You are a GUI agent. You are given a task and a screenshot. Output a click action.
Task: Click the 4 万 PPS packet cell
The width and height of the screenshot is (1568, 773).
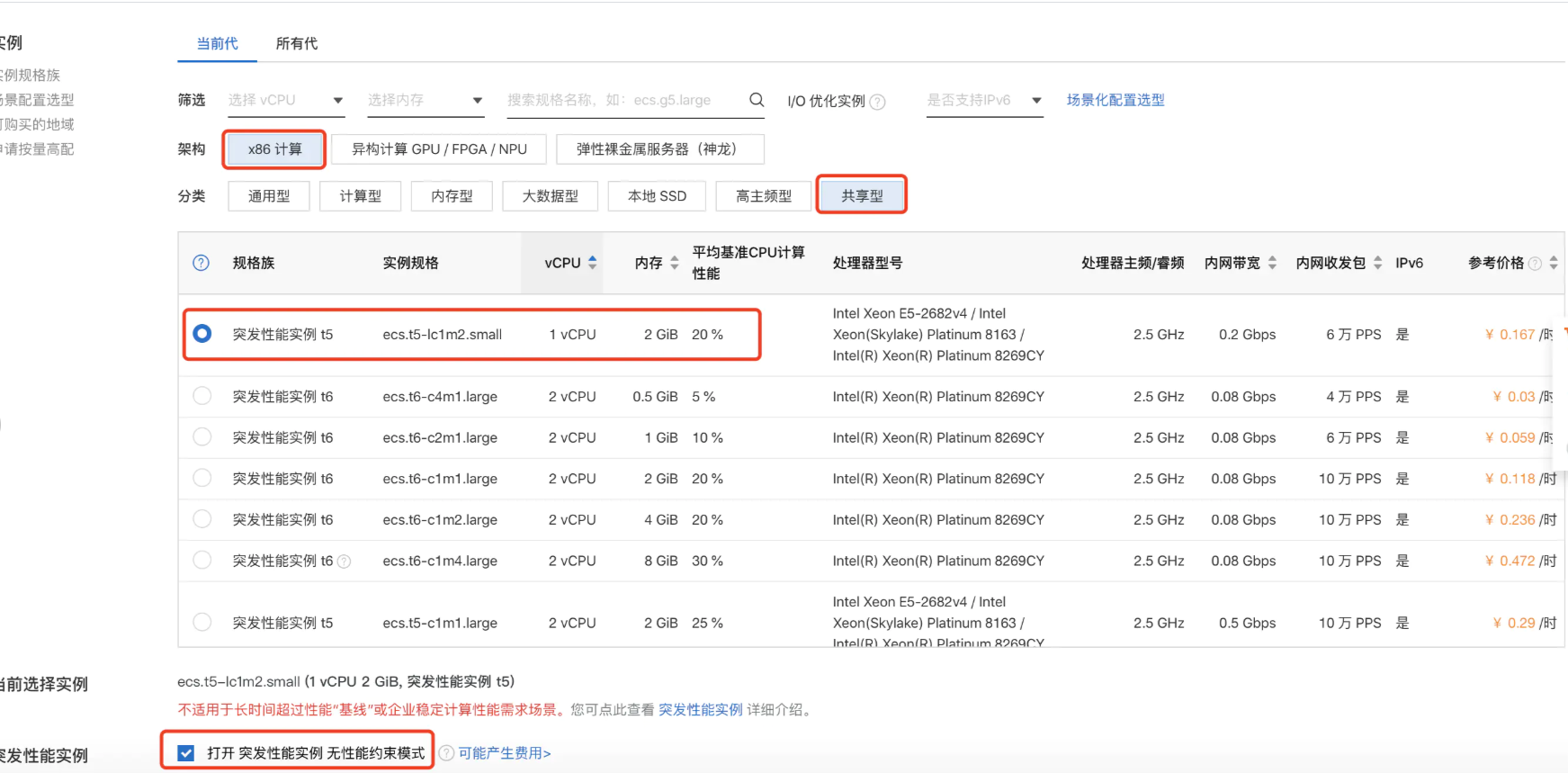[1353, 397]
